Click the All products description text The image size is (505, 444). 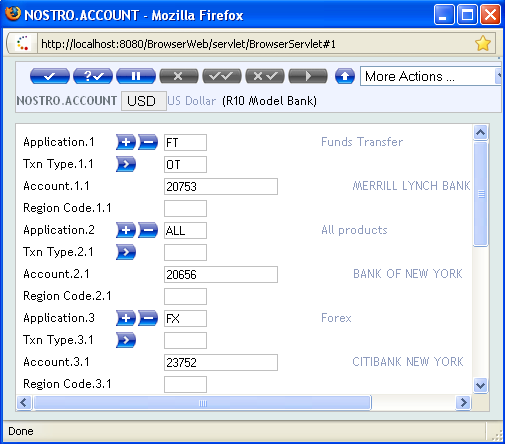(354, 230)
